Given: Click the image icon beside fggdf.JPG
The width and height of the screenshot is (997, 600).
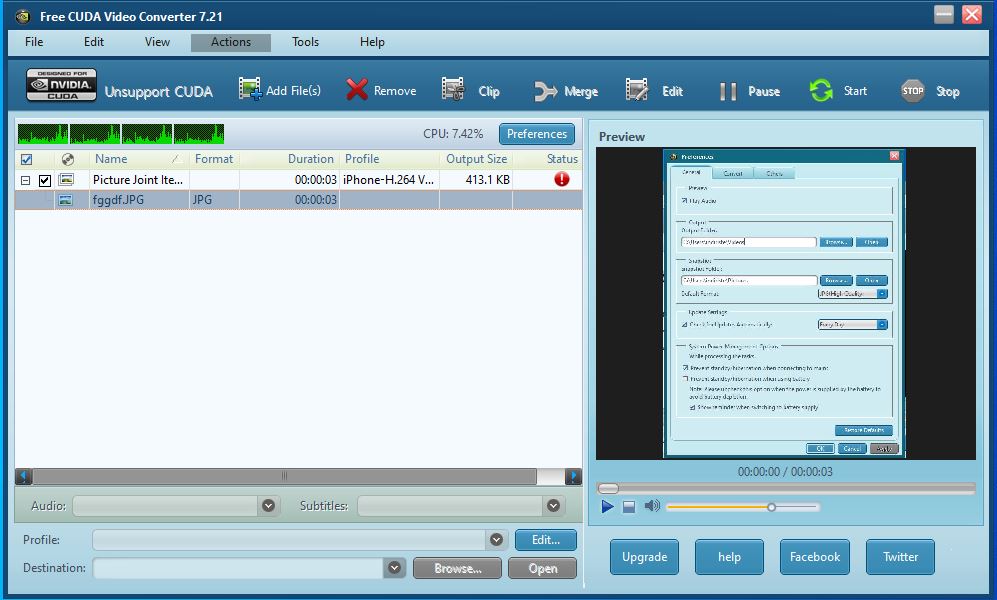Looking at the screenshot, I should [x=65, y=200].
